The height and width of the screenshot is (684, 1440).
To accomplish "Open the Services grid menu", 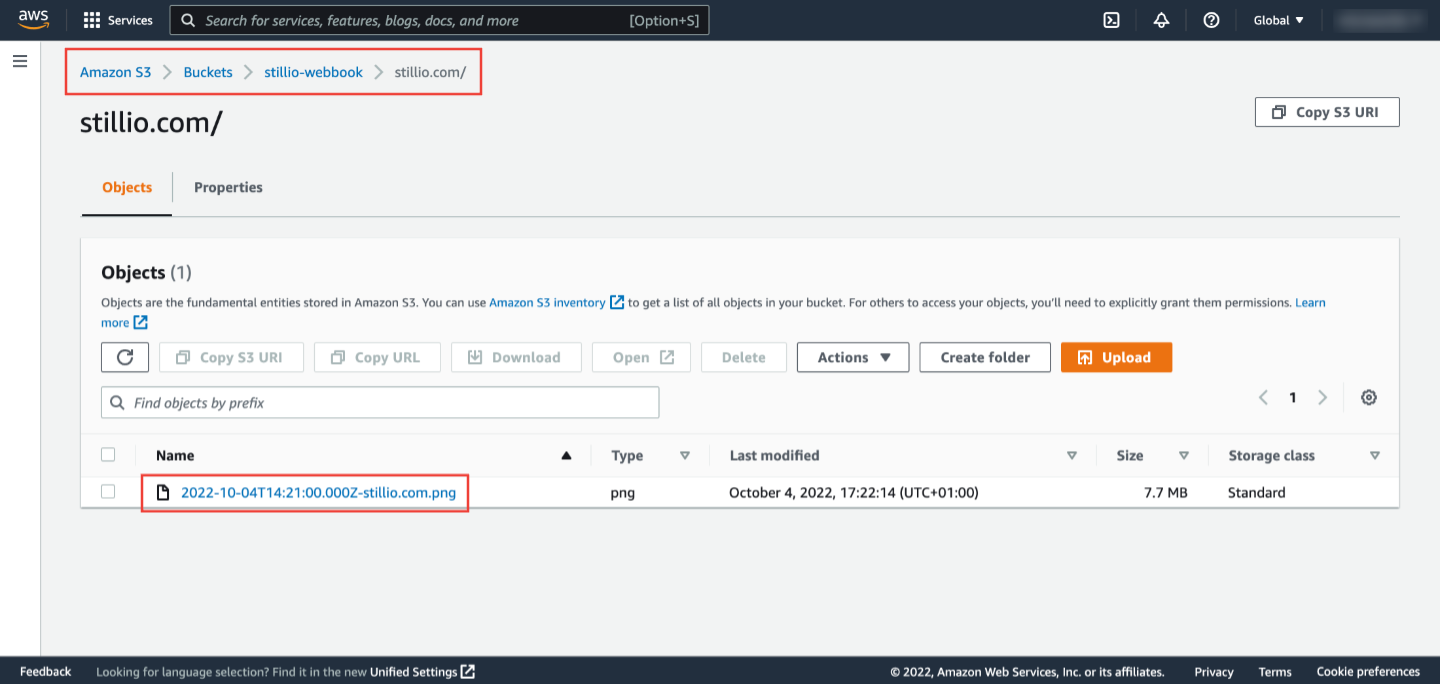I will pos(118,20).
